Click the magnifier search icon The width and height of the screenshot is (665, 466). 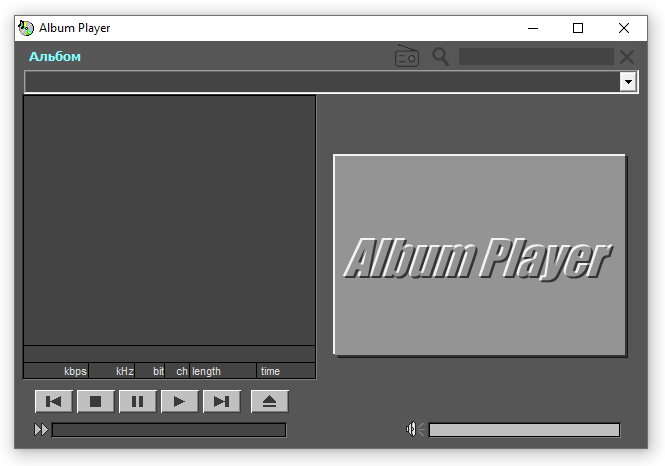tap(441, 56)
